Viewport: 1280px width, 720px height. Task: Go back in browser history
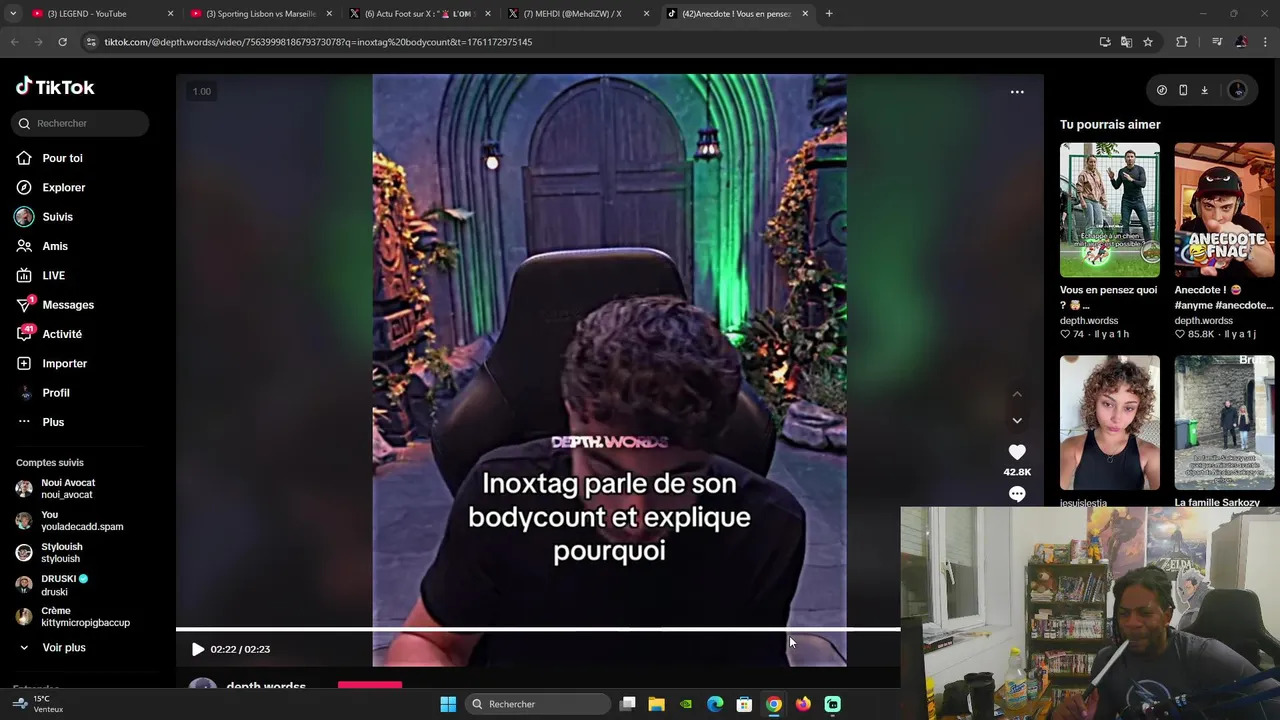tap(14, 42)
